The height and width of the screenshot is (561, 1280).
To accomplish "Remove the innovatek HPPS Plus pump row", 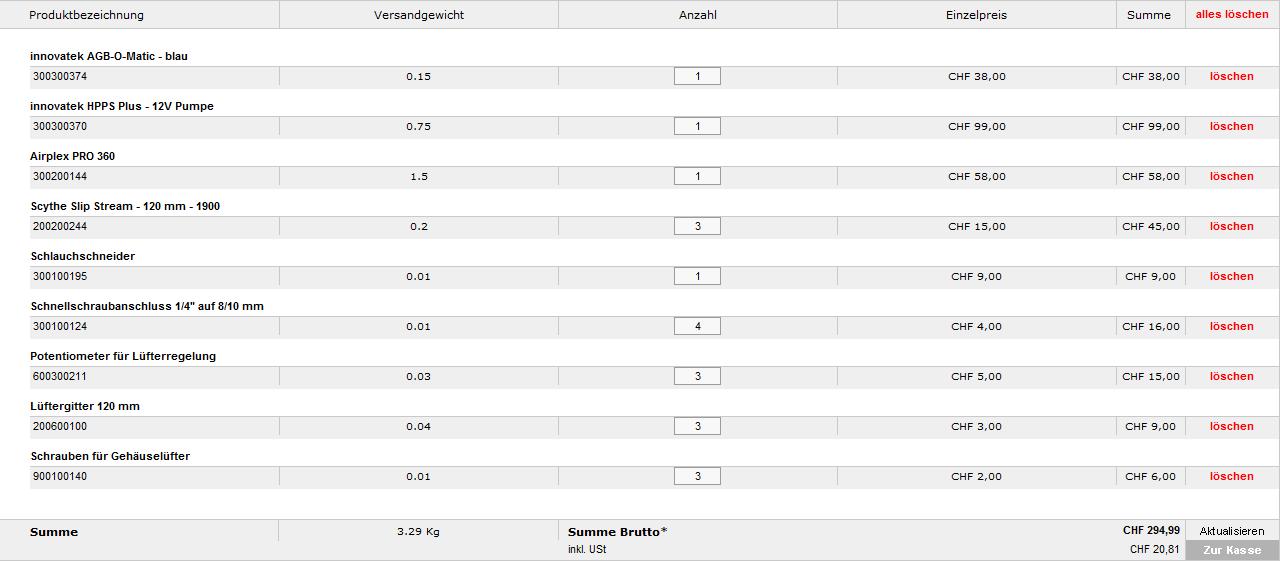I will tap(1231, 126).
